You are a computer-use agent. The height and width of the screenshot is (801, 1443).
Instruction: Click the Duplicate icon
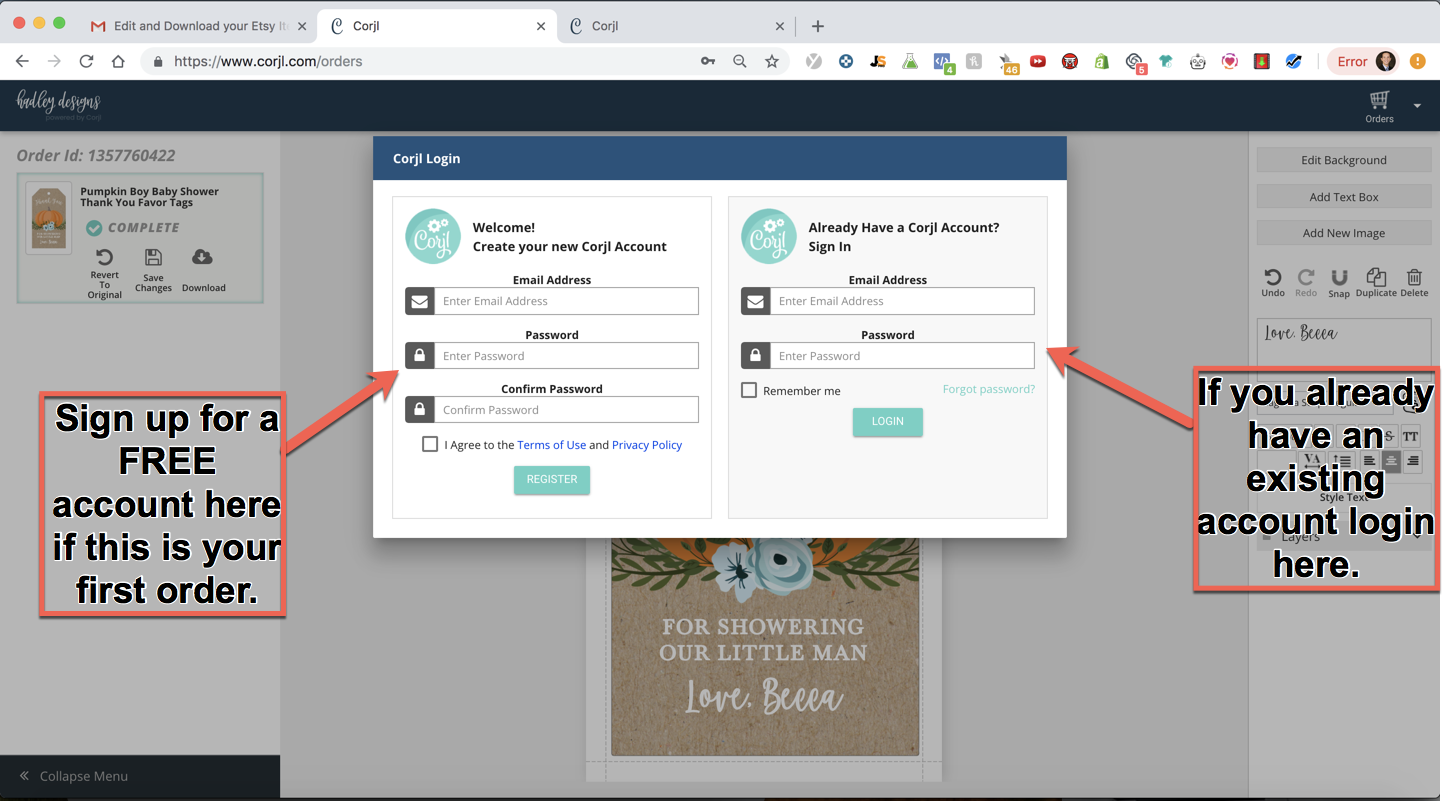click(1376, 277)
